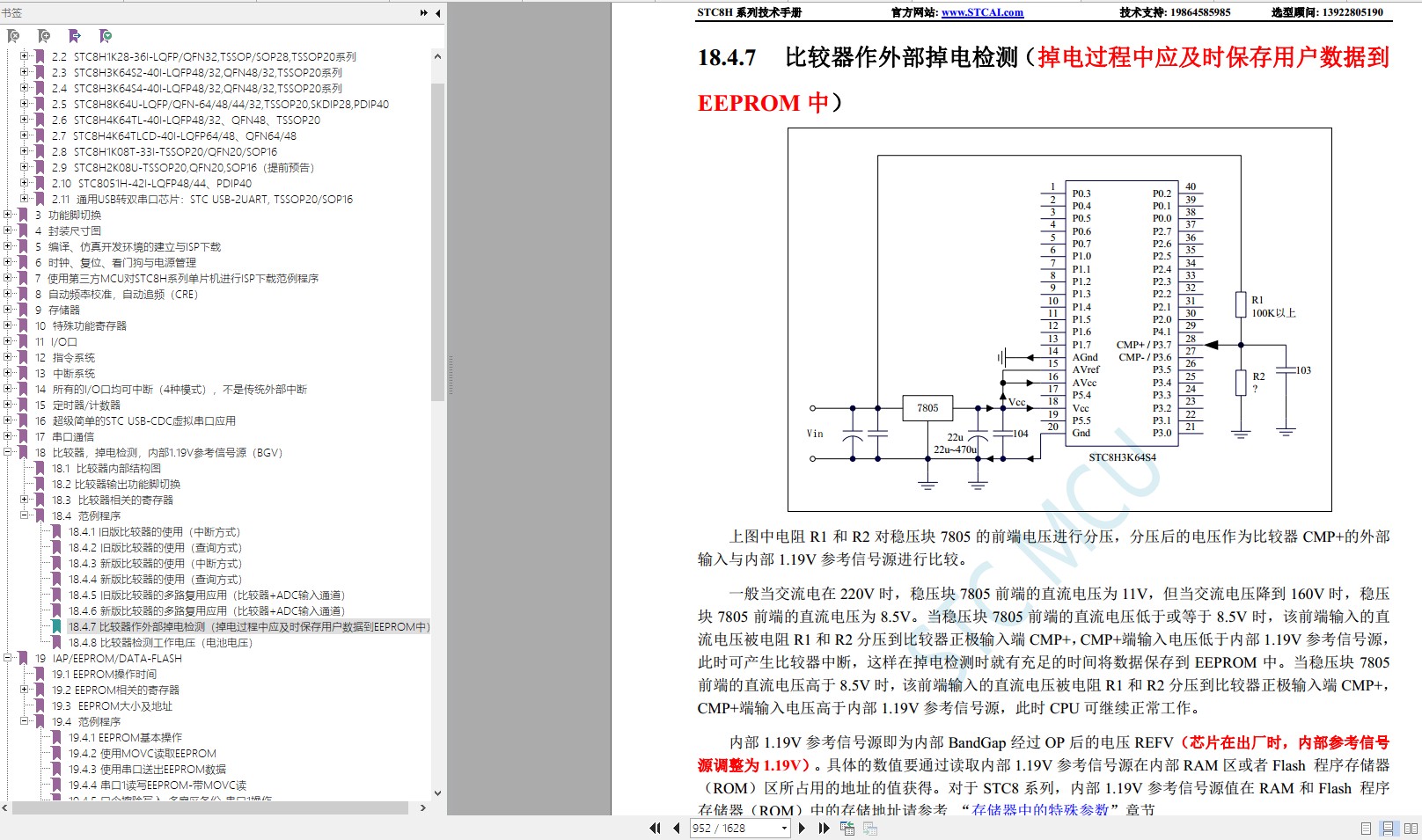Click the add bookmark icon
The height and width of the screenshot is (840, 1422).
[x=44, y=36]
